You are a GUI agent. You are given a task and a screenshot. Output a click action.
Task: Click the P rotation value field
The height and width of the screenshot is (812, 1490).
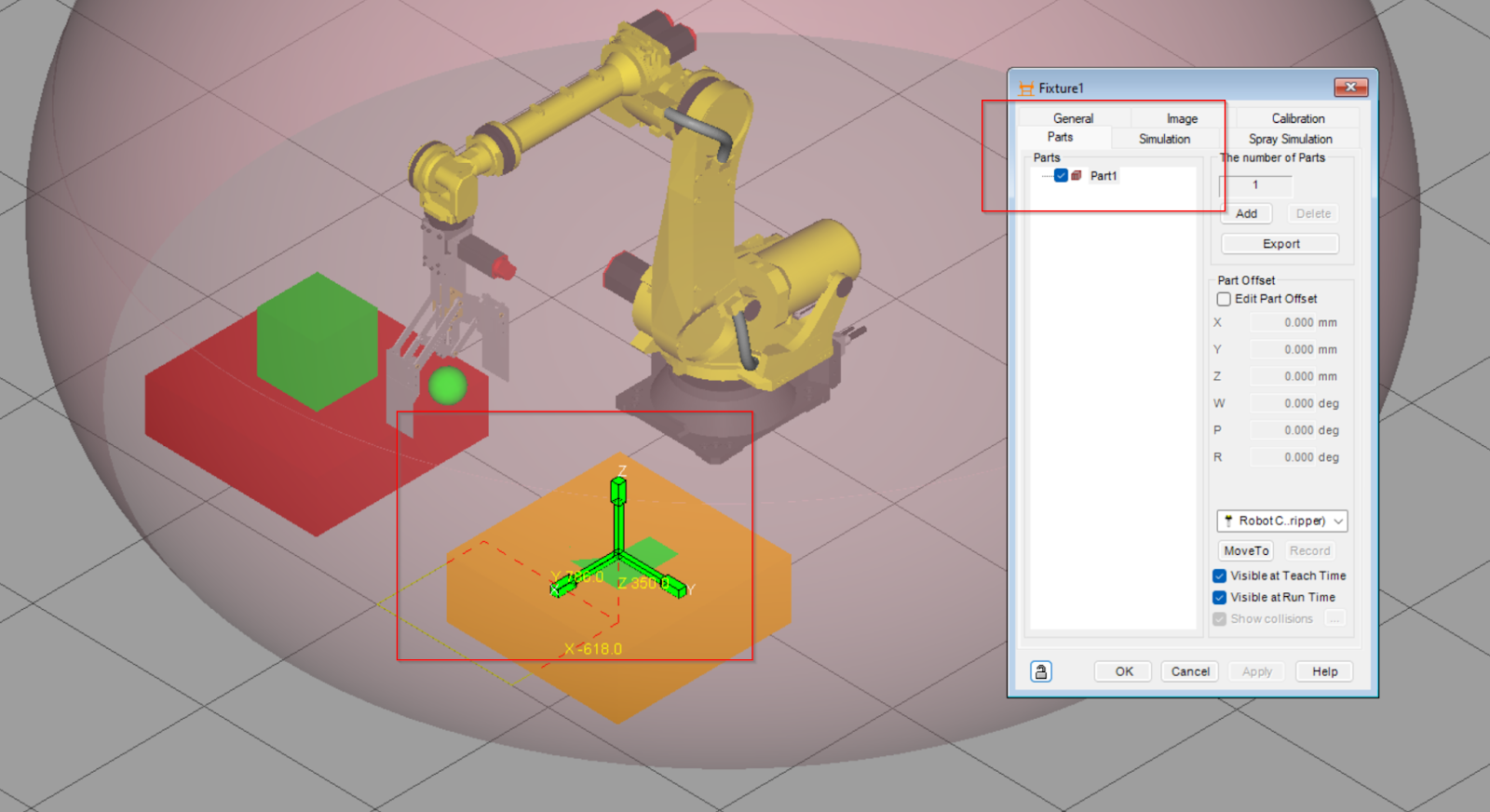(x=1282, y=431)
